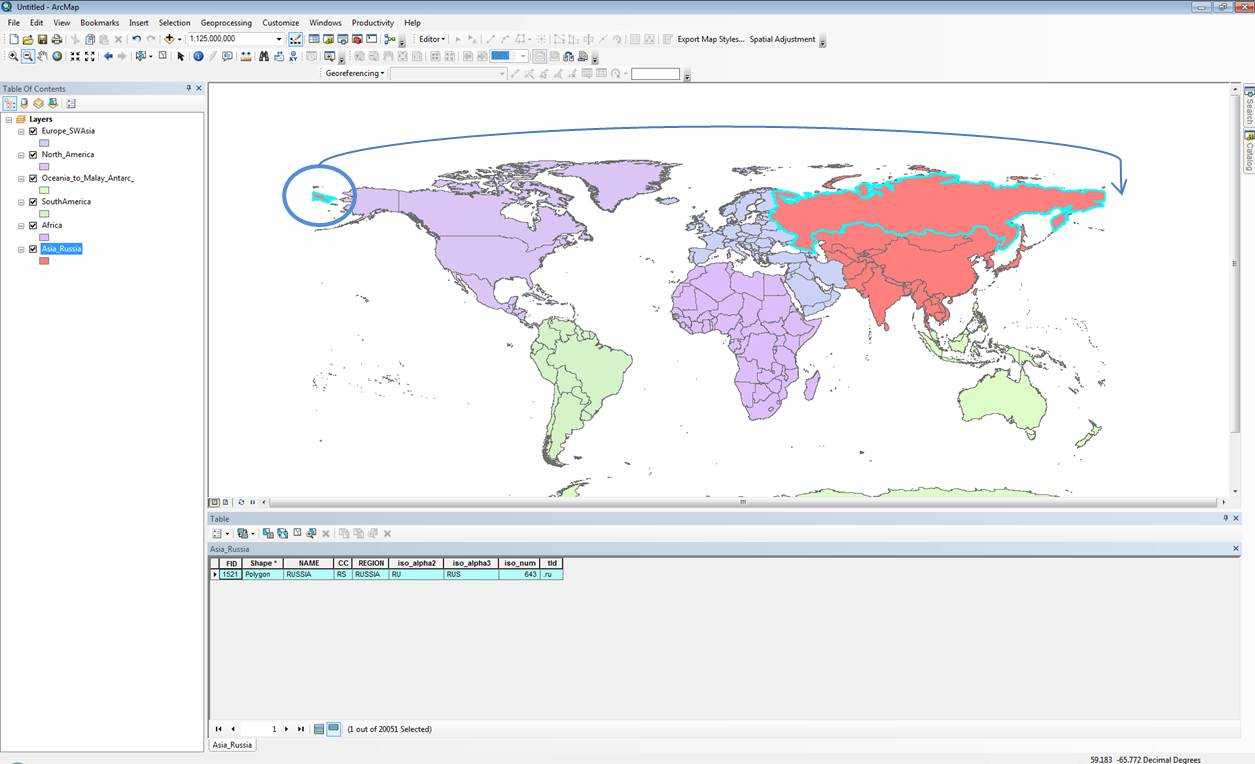Image resolution: width=1255 pixels, height=764 pixels.
Task: Click Show selected records button in table
Action: 334,729
